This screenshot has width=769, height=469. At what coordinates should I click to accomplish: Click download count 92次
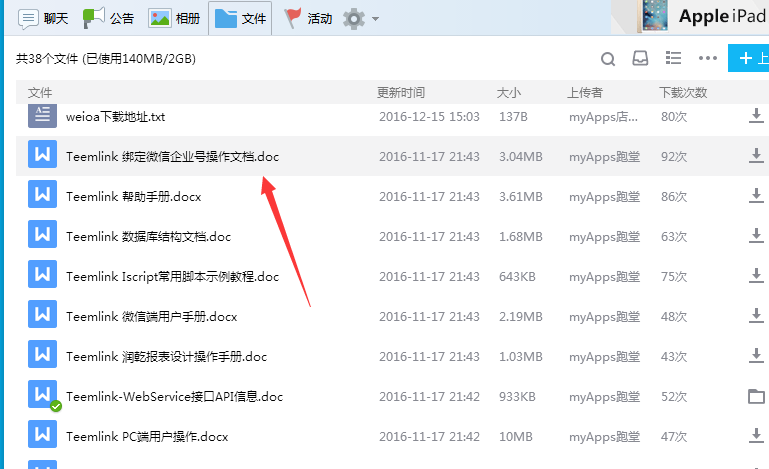tap(674, 156)
